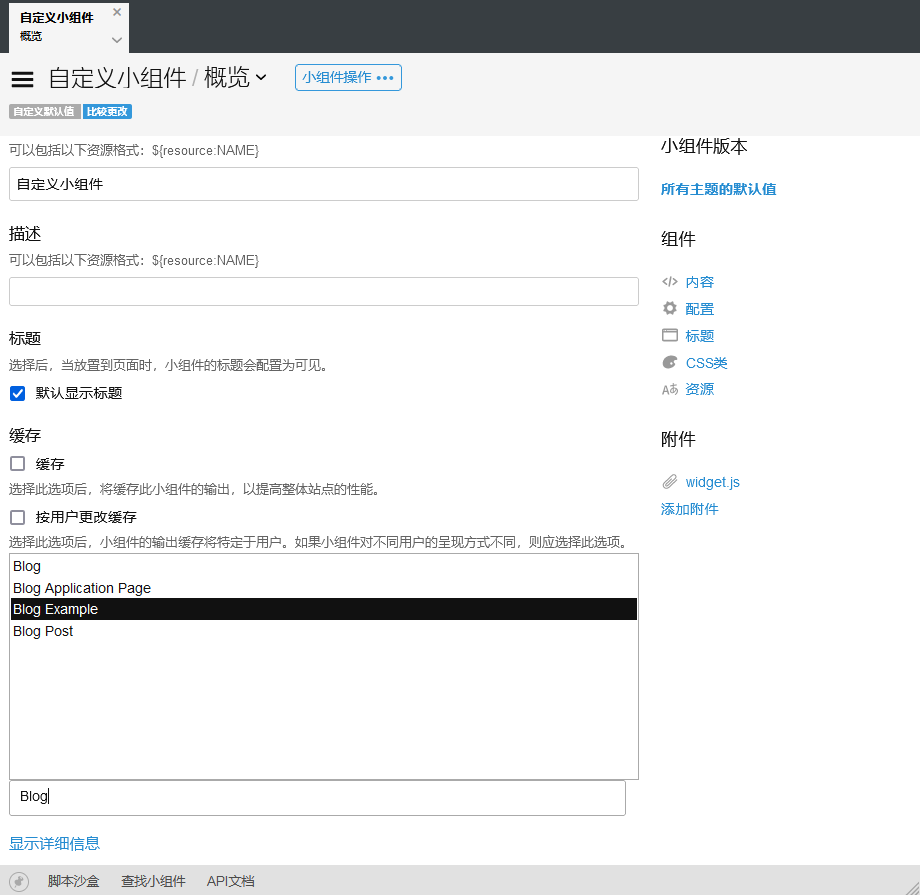
Task: Open 脚本沙盒 in the bottom bar
Action: (73, 881)
